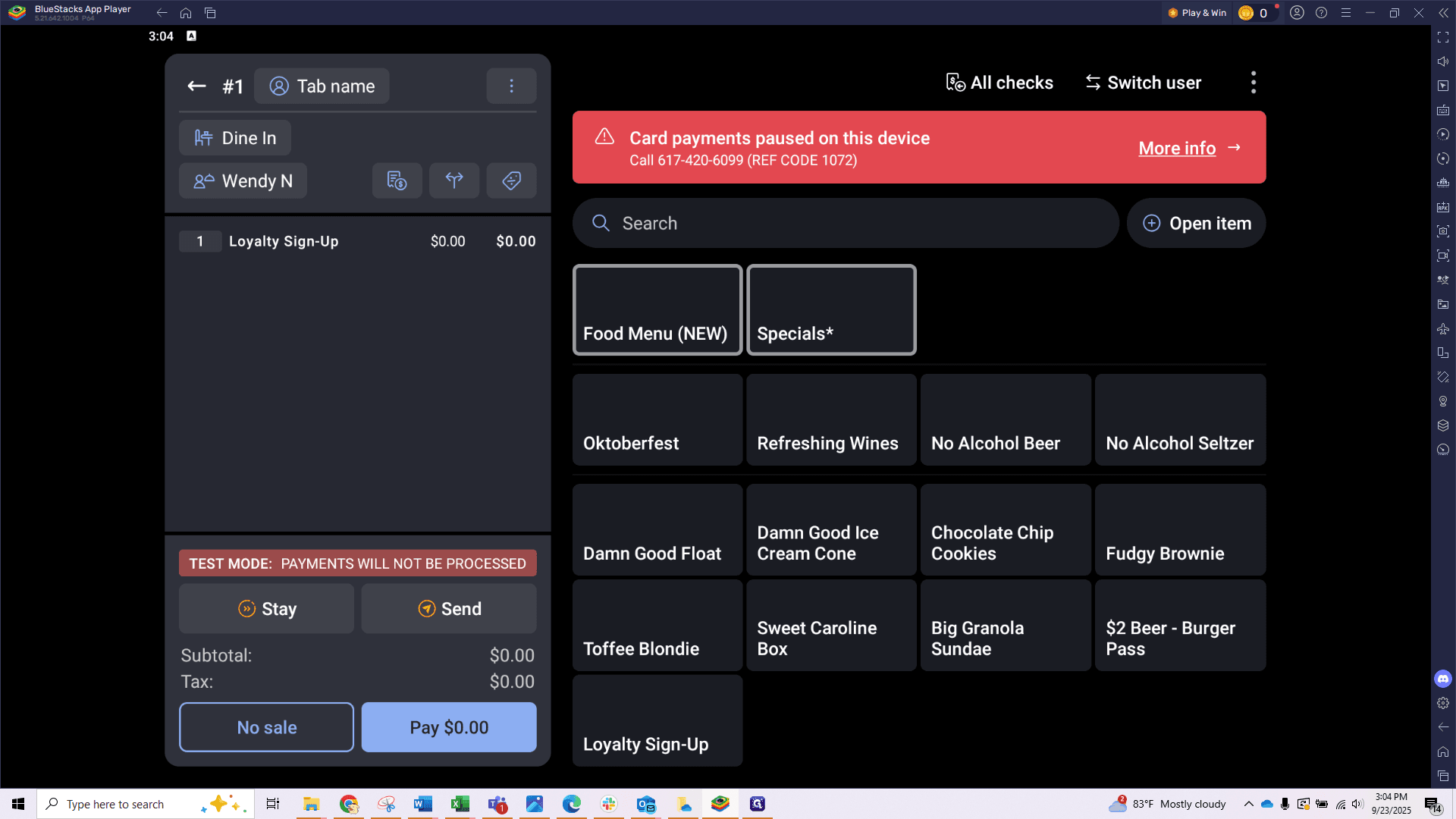1456x819 pixels.
Task: Select the No Alcohol Beer group
Action: 1006,419
